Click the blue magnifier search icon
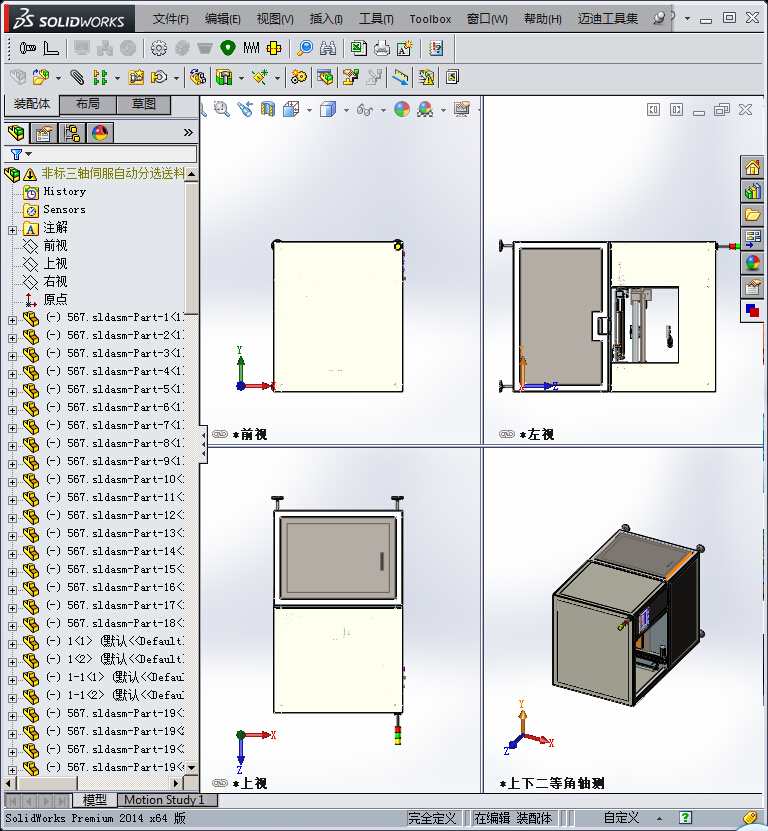 (305, 48)
